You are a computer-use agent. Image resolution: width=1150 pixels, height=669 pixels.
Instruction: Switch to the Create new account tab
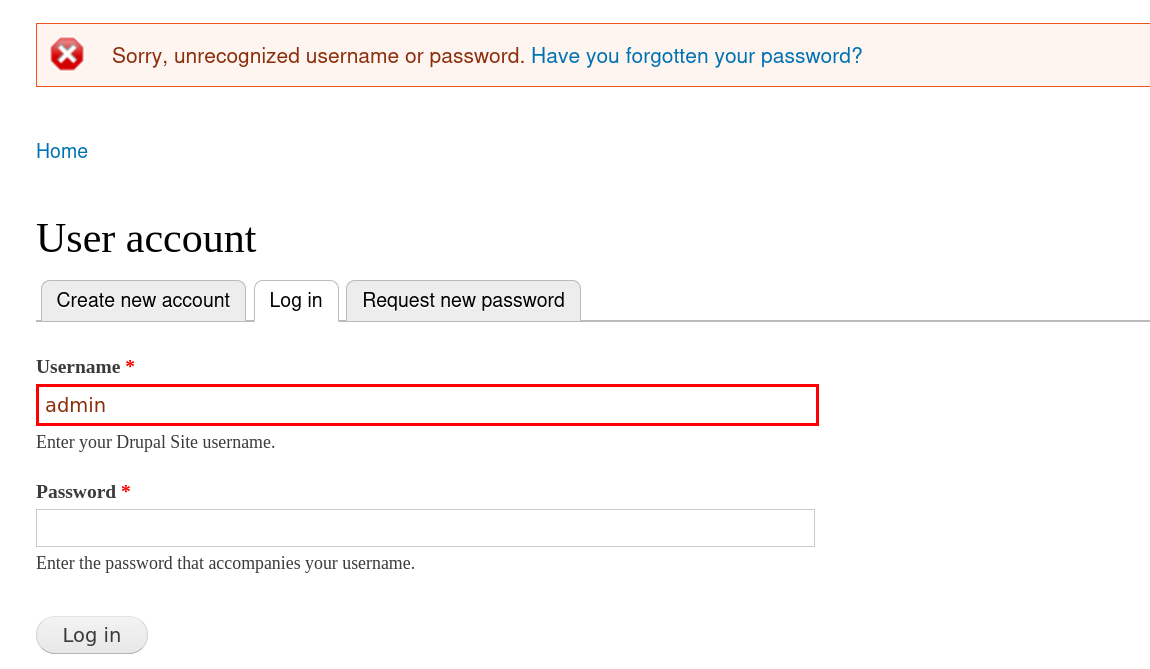click(143, 300)
